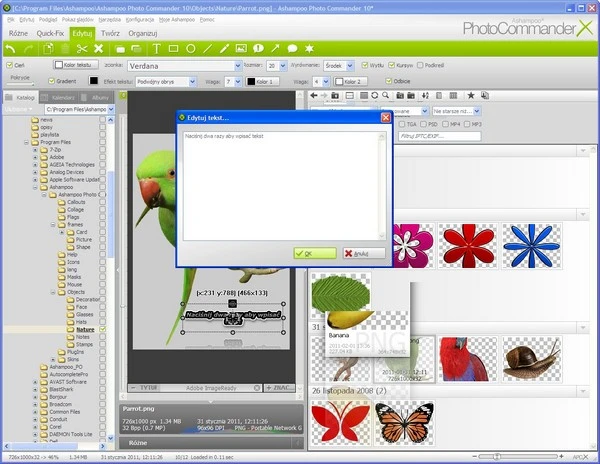Click the Kolor 1 color swatch
600x464 pixels.
259,81
